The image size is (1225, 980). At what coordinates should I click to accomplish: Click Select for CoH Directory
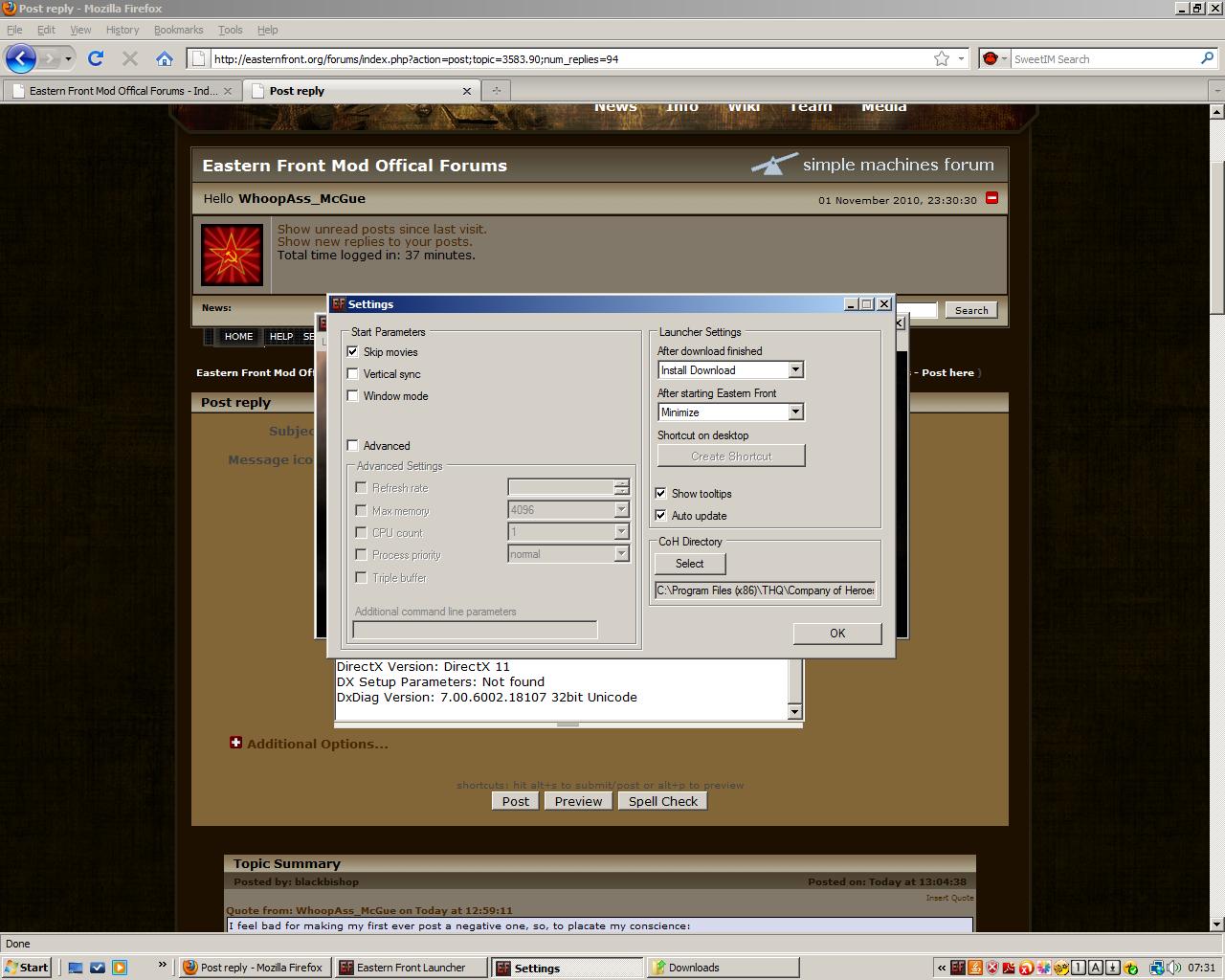pyautogui.click(x=689, y=564)
